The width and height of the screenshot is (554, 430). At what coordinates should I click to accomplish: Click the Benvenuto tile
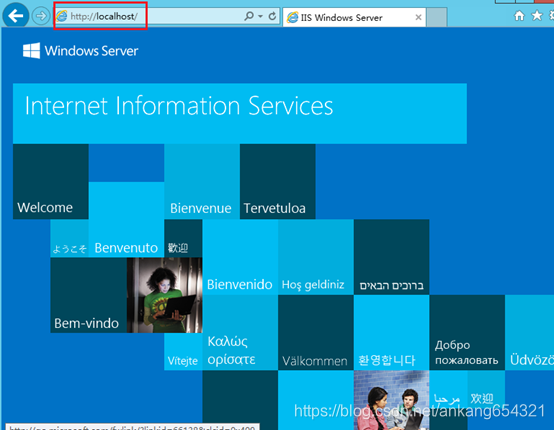126,220
